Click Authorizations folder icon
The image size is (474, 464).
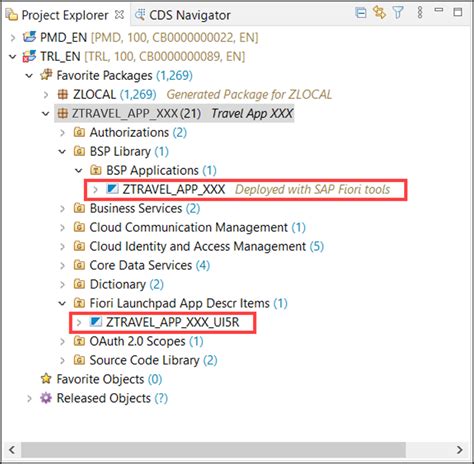tap(79, 132)
